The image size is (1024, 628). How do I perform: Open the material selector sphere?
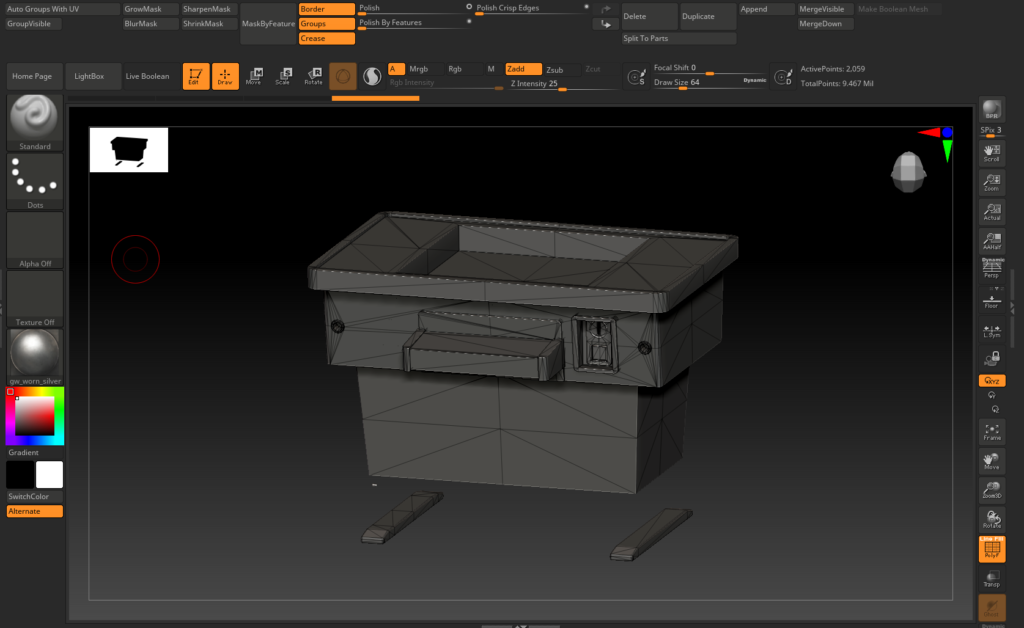(x=35, y=356)
